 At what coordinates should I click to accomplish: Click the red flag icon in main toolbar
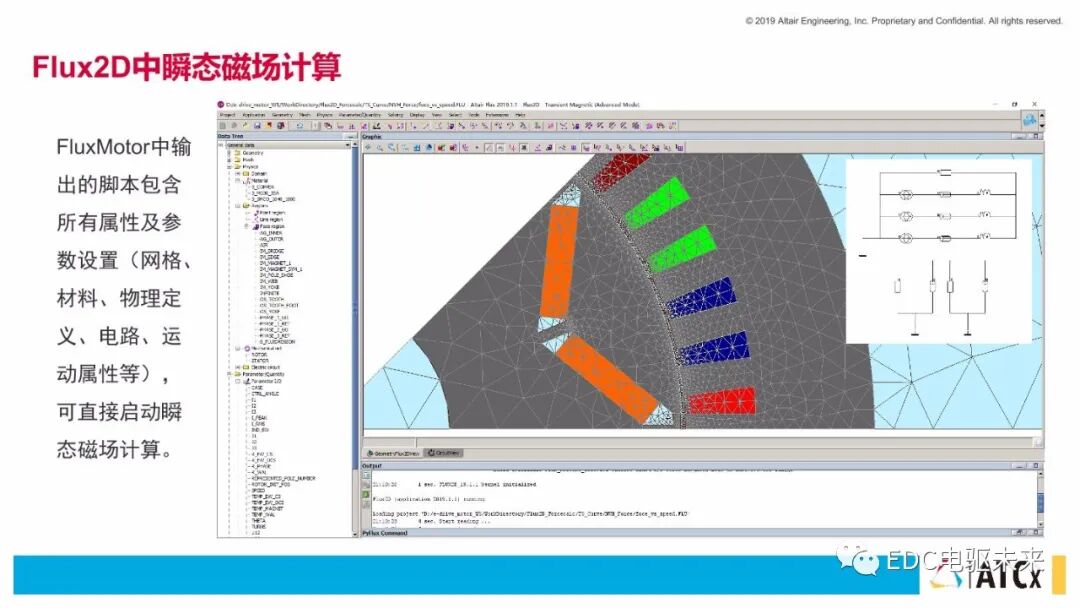click(x=269, y=126)
